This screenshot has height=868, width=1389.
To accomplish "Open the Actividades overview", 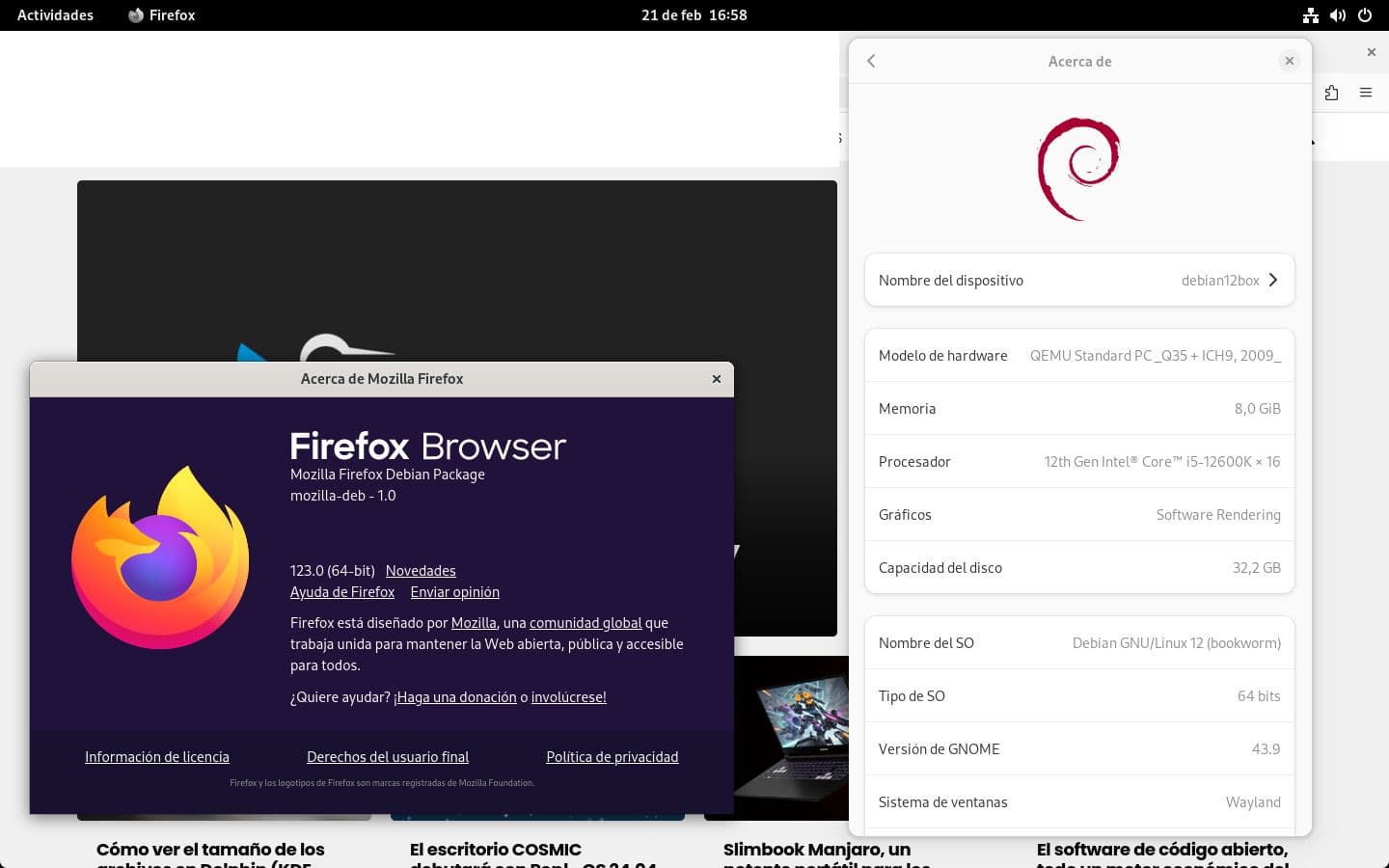I will 55,14.
